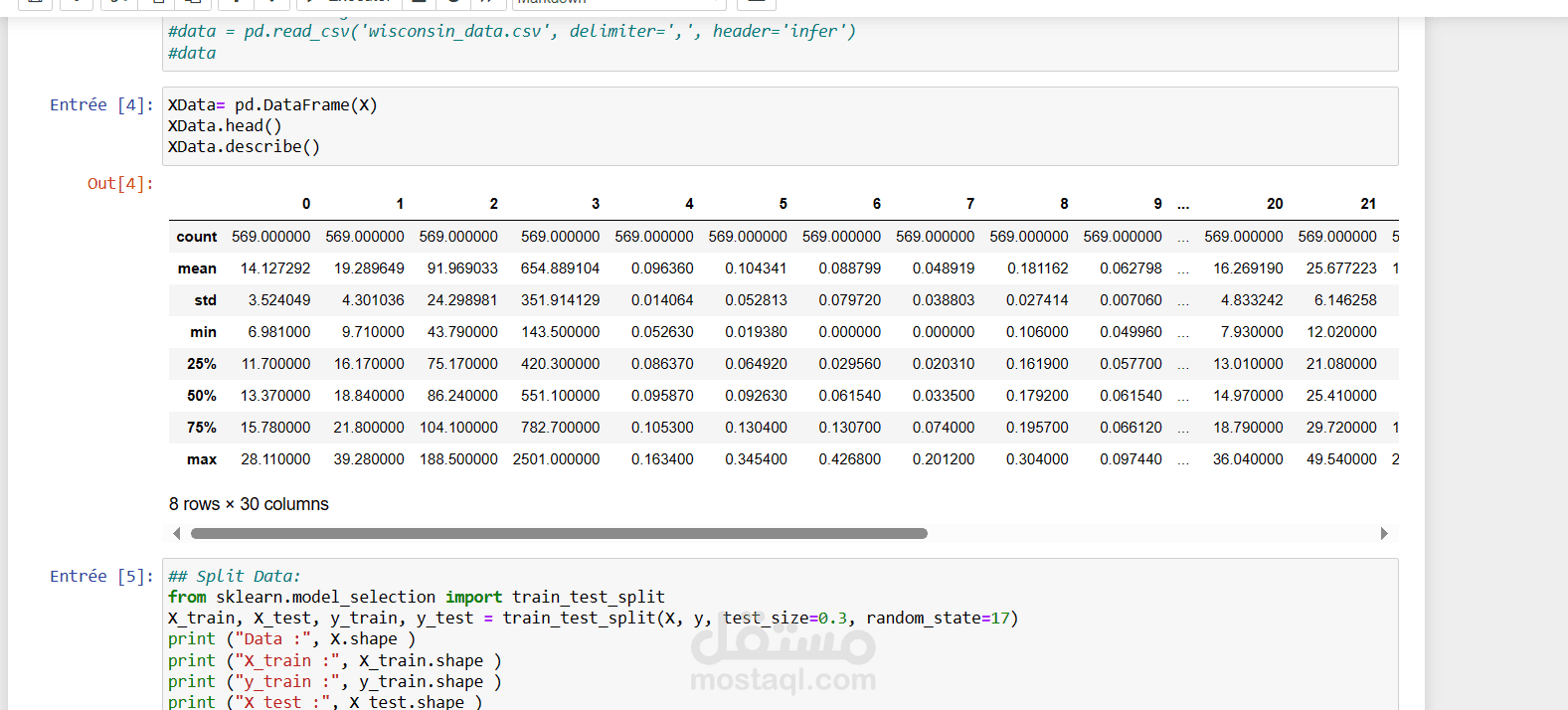This screenshot has height=710, width=1568.
Task: Click the '75%' row label
Action: 202,428
